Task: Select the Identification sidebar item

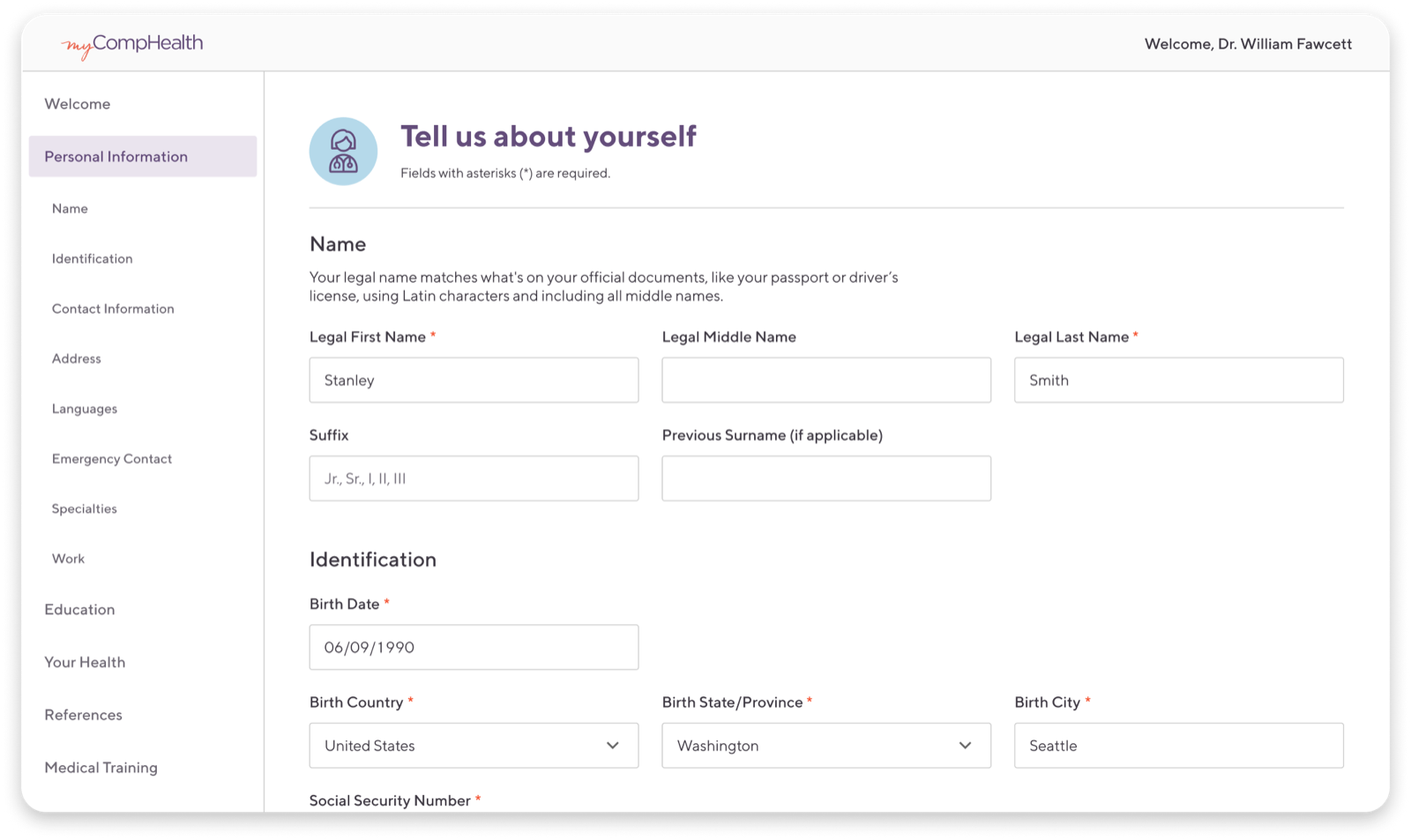Action: point(92,258)
